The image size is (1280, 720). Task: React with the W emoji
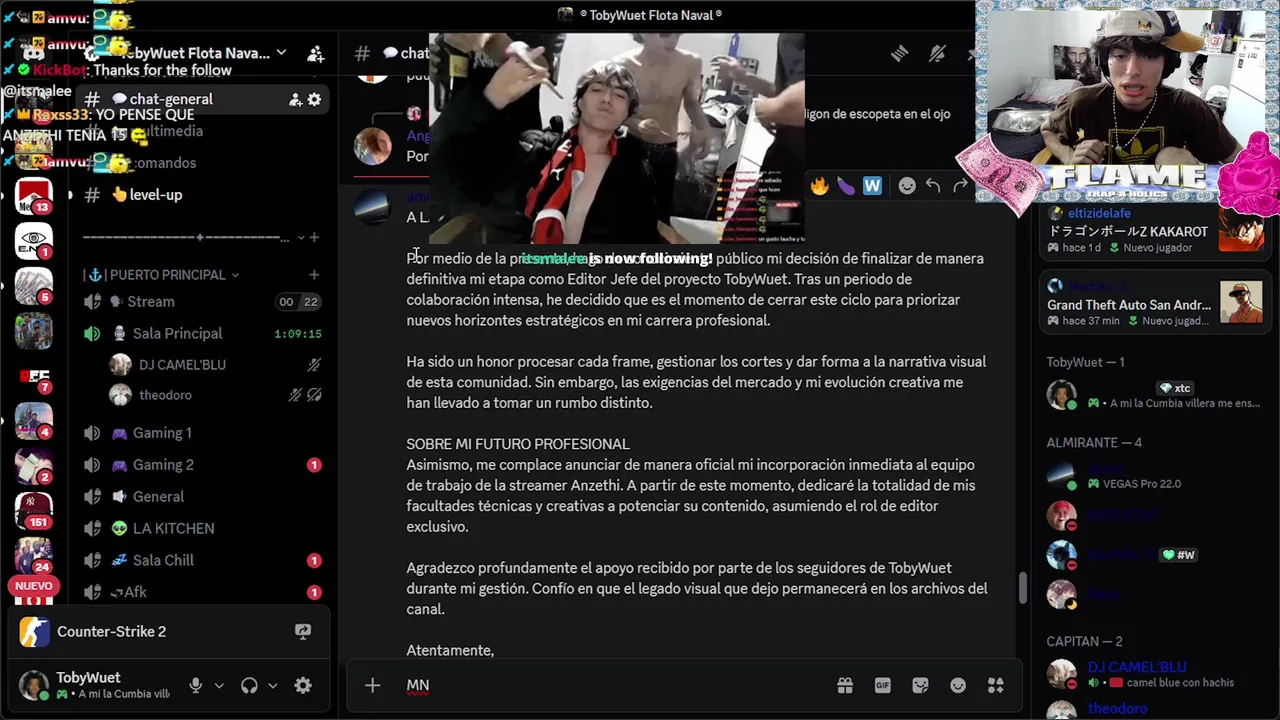[x=872, y=185]
